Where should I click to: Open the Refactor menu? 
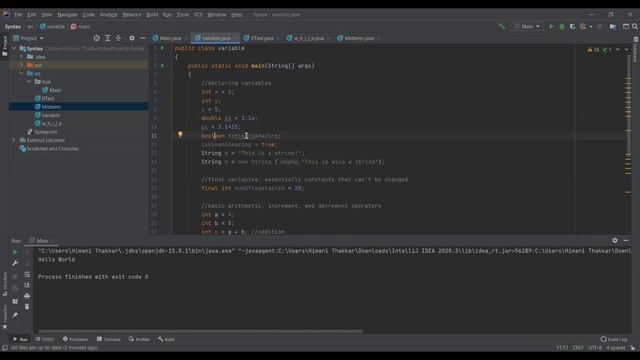pyautogui.click(x=132, y=15)
